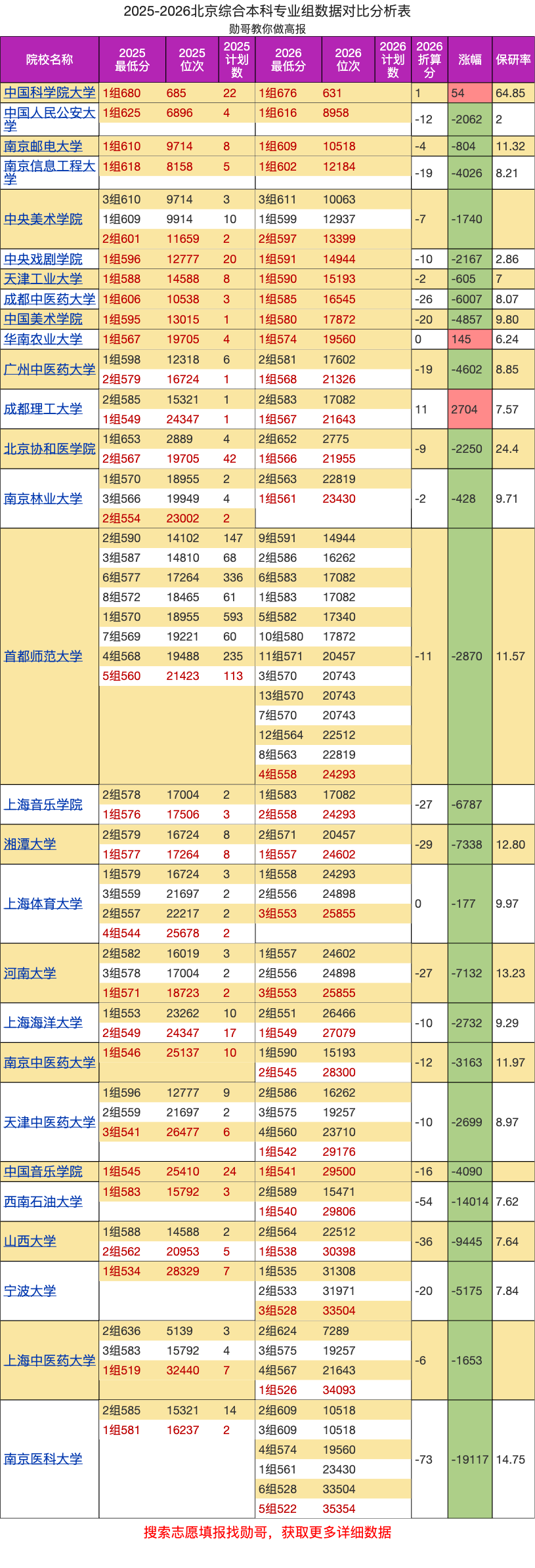This screenshot has height=1568, width=535.
Task: Open the 成都中医药大学 link
Action: tap(49, 299)
